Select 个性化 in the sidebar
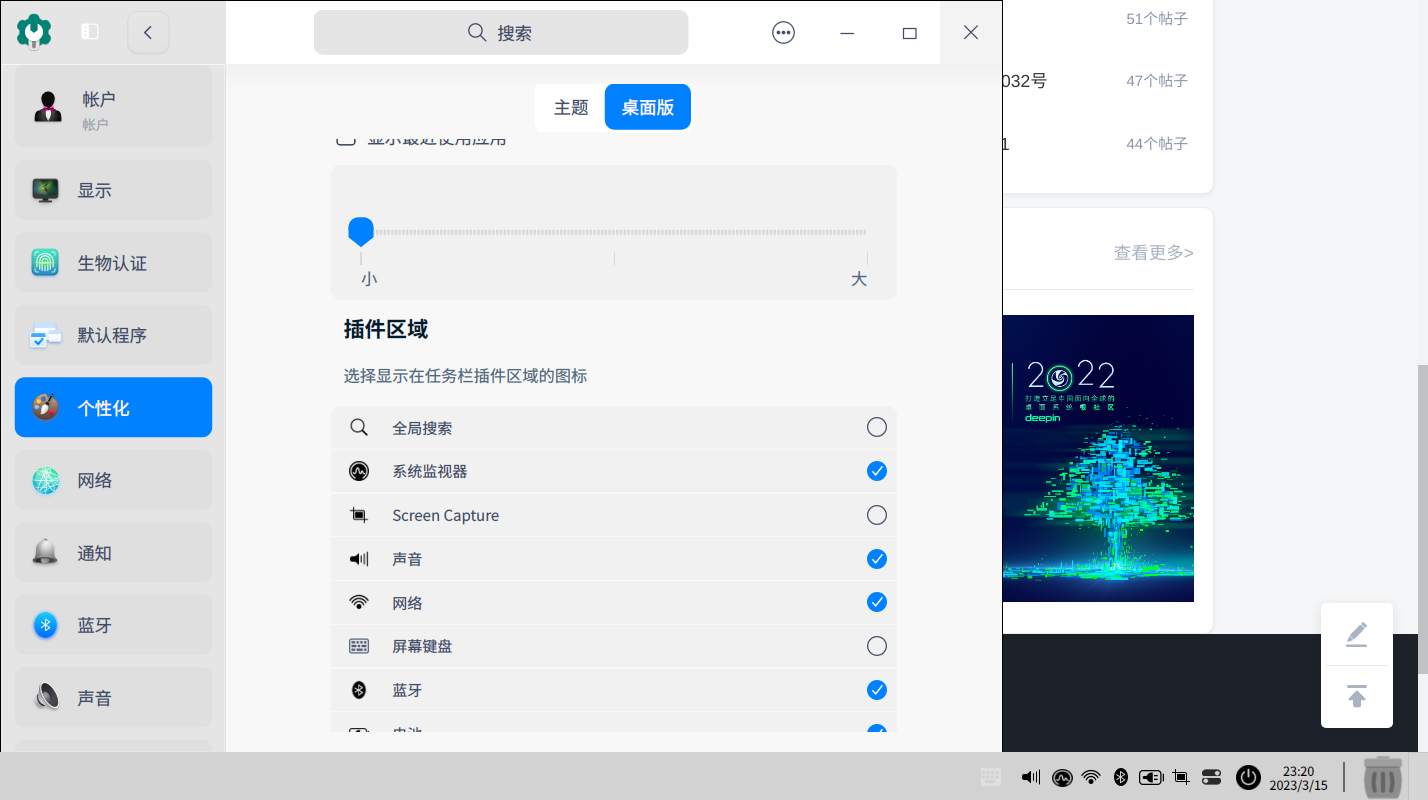The image size is (1428, 800). click(x=113, y=407)
